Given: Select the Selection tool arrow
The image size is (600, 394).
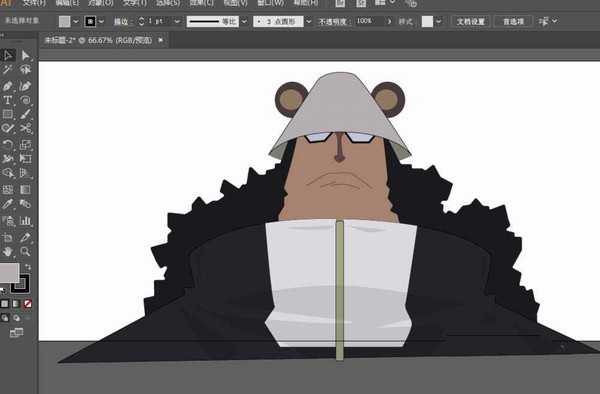Looking at the screenshot, I should (x=8, y=56).
